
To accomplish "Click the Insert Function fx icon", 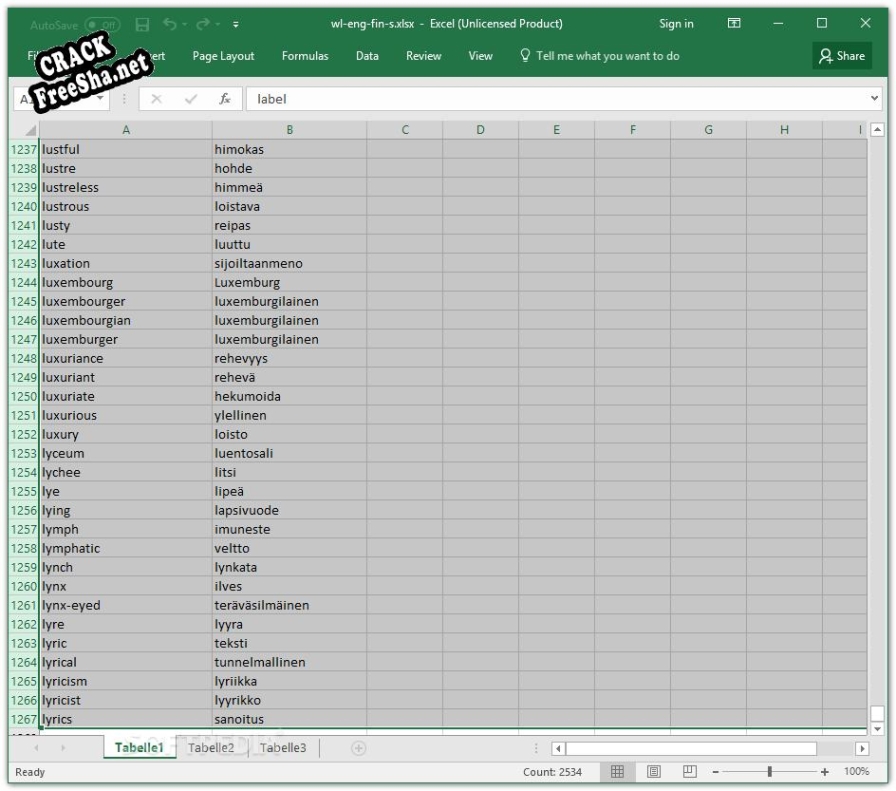I will tap(225, 99).
